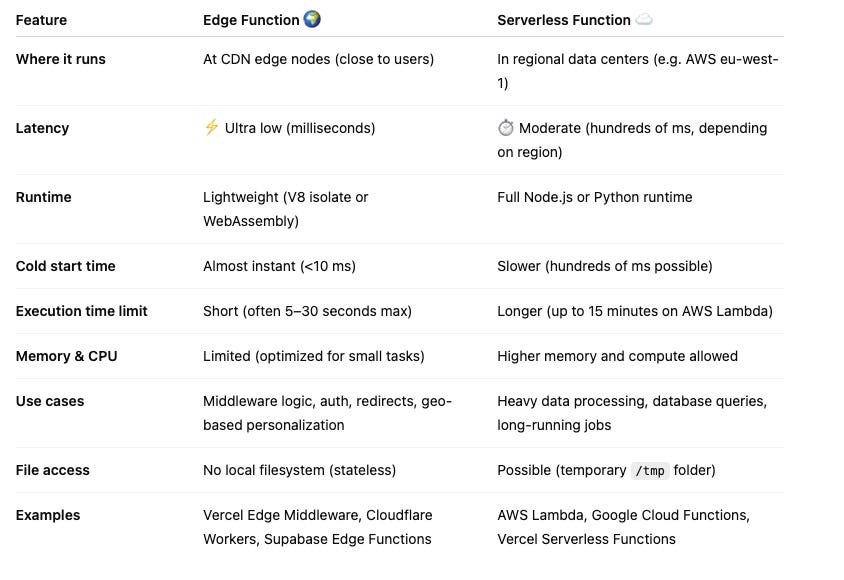Click the stopwatch icon before Moderate
Viewport: 844px width, 580px height.
(505, 128)
